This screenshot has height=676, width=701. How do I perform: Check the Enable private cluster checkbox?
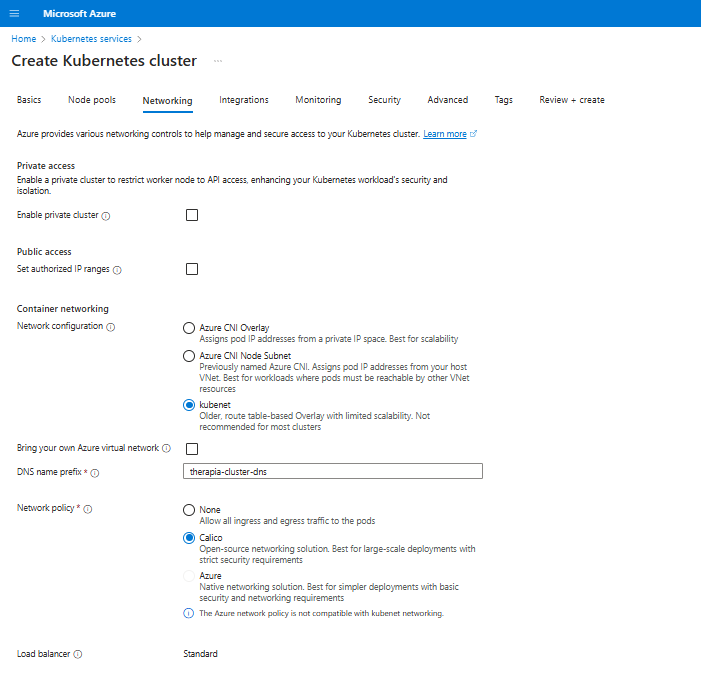(192, 215)
